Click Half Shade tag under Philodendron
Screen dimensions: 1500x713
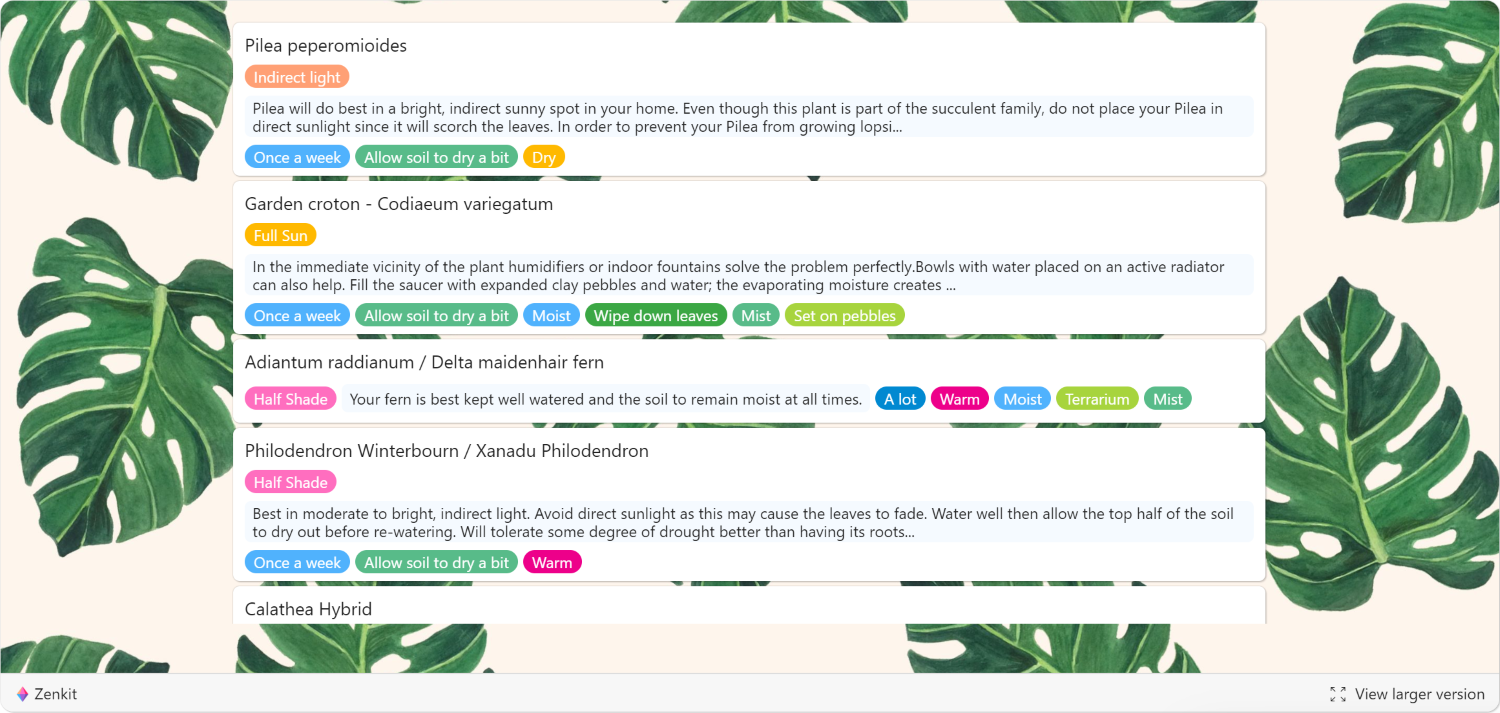click(x=290, y=482)
